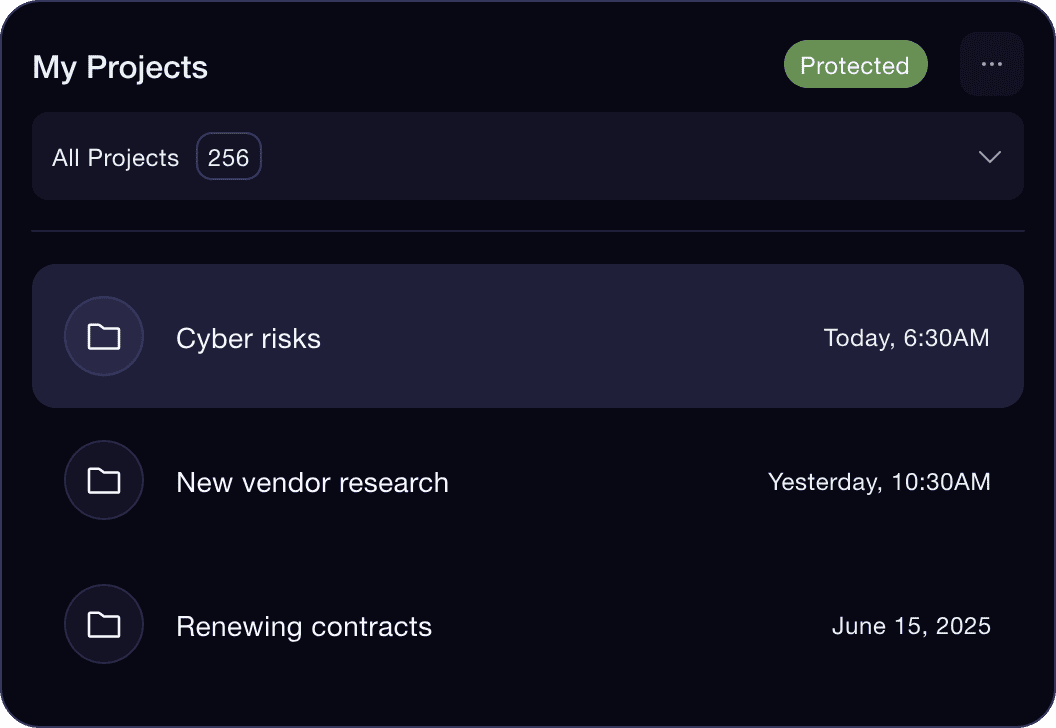
Task: Click the New vendor research folder icon
Action: click(x=104, y=481)
